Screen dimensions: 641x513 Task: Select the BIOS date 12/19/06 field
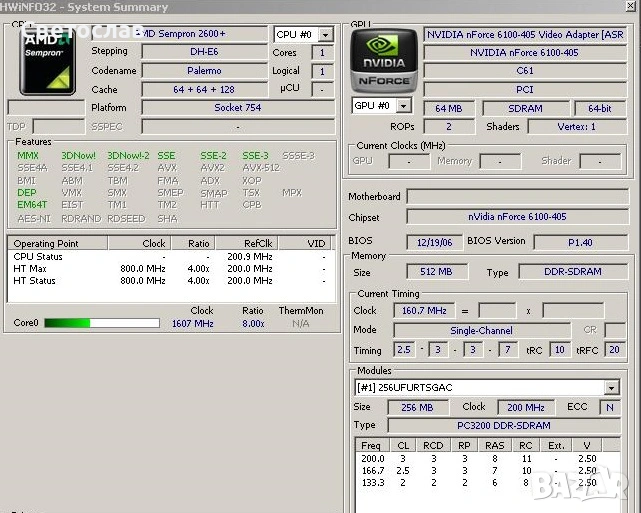pyautogui.click(x=434, y=242)
